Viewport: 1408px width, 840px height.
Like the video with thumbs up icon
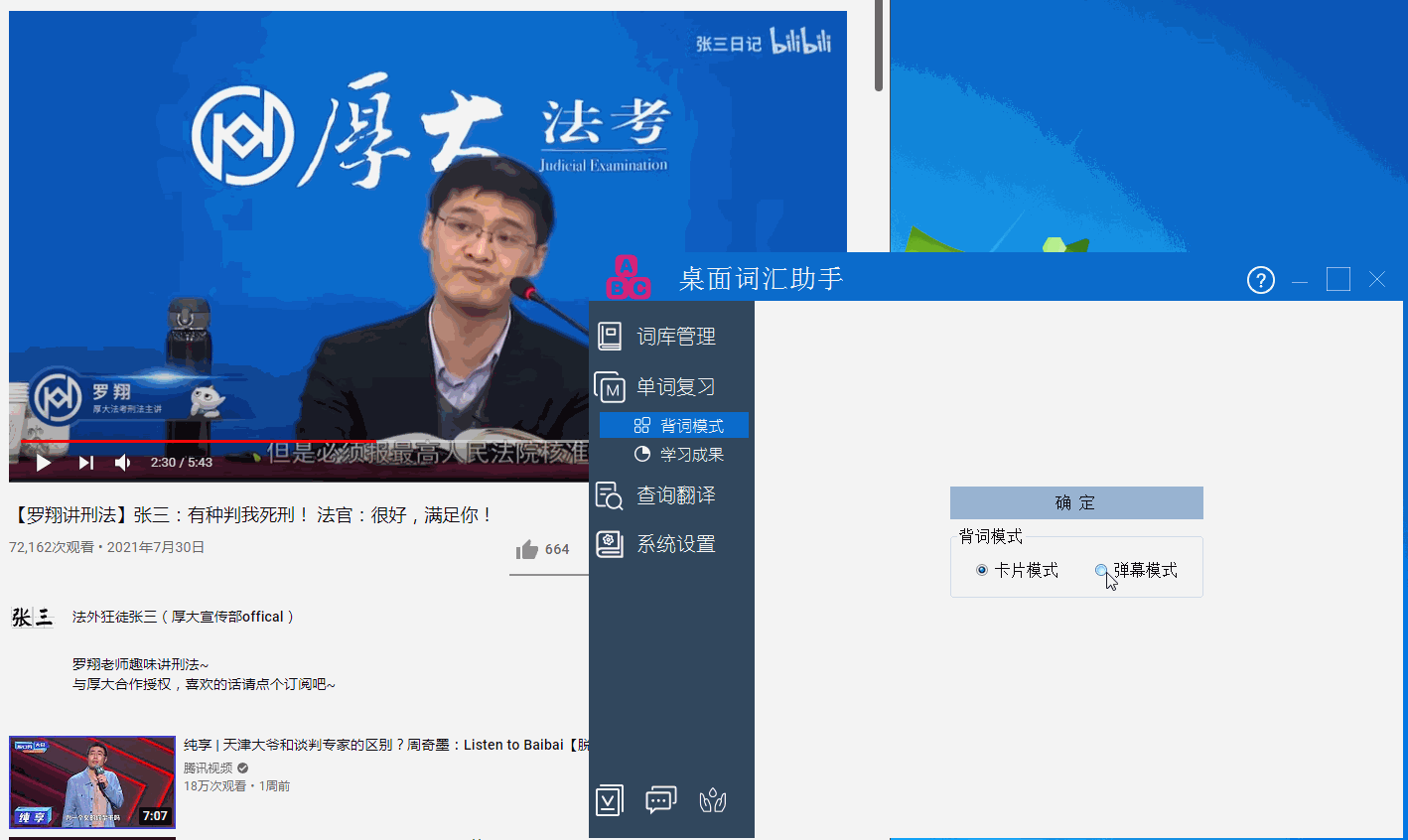pyautogui.click(x=527, y=549)
